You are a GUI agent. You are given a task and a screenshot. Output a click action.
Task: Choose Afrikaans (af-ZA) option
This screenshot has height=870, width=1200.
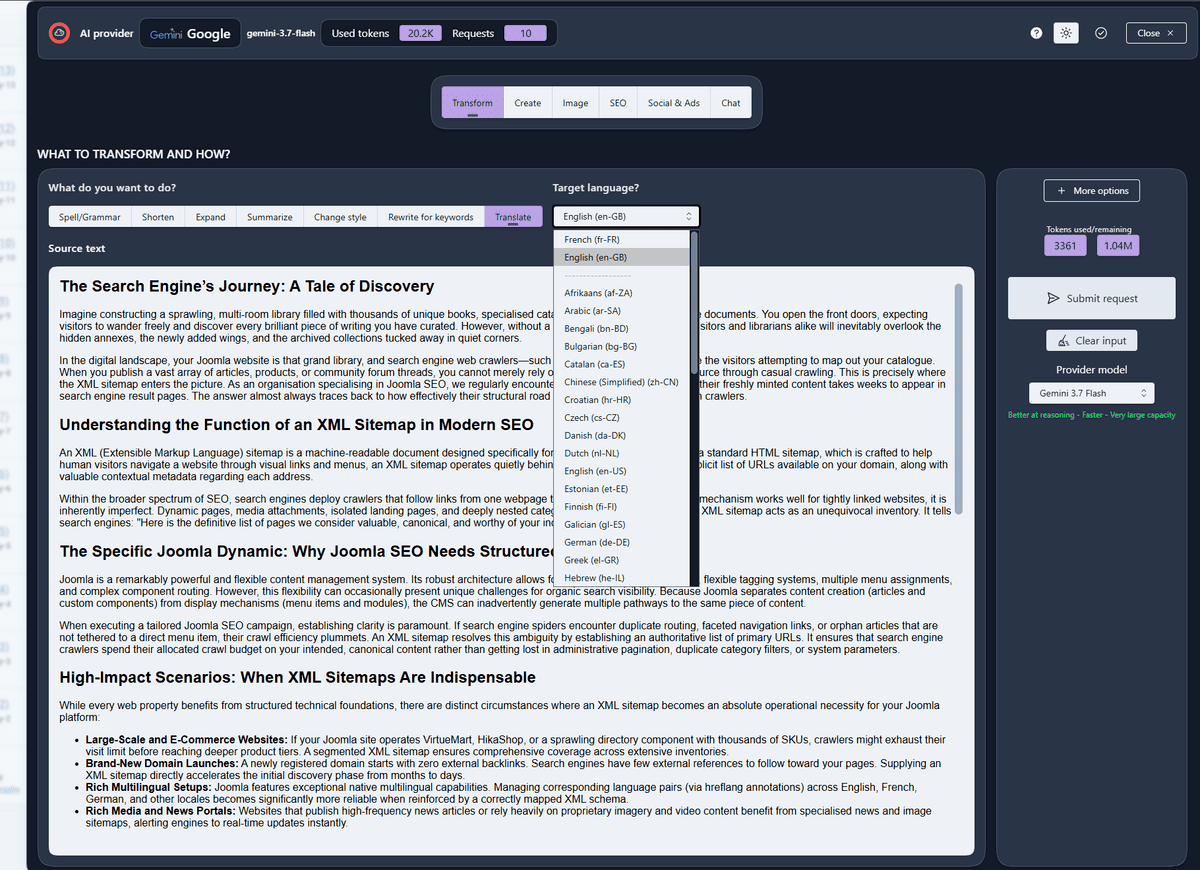coord(621,293)
